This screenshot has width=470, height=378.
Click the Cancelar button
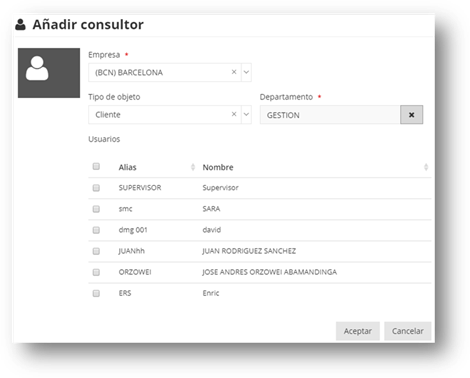(x=408, y=331)
